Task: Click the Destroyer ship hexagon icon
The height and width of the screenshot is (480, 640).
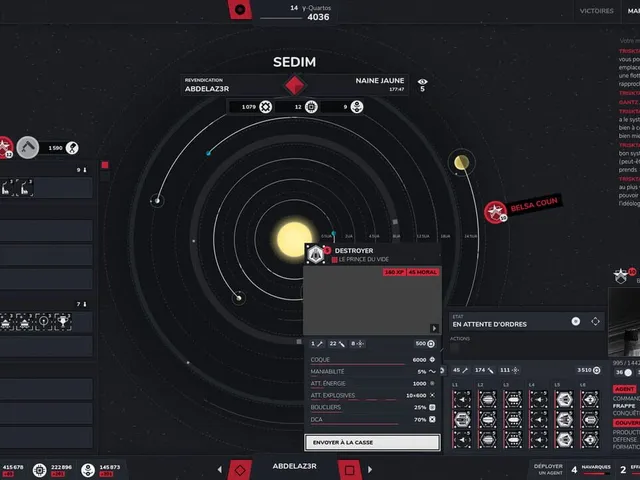Action: (x=316, y=255)
